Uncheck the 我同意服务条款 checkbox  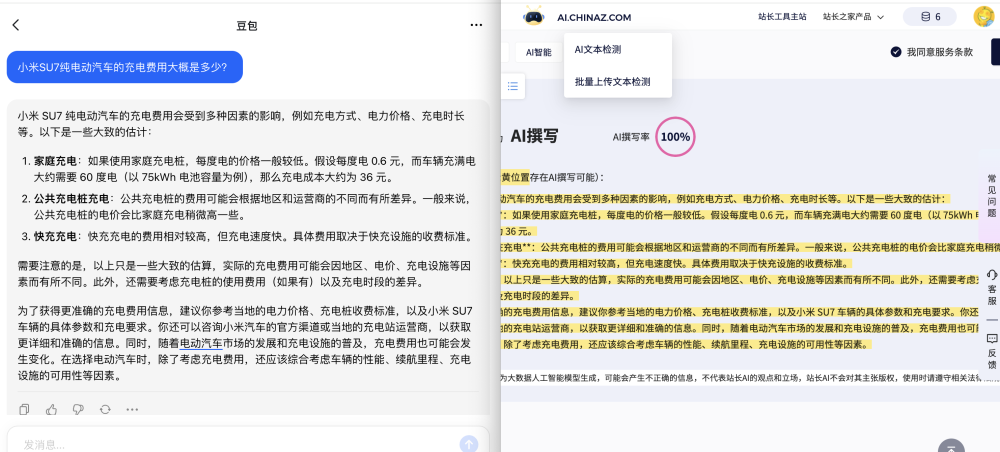tap(895, 52)
